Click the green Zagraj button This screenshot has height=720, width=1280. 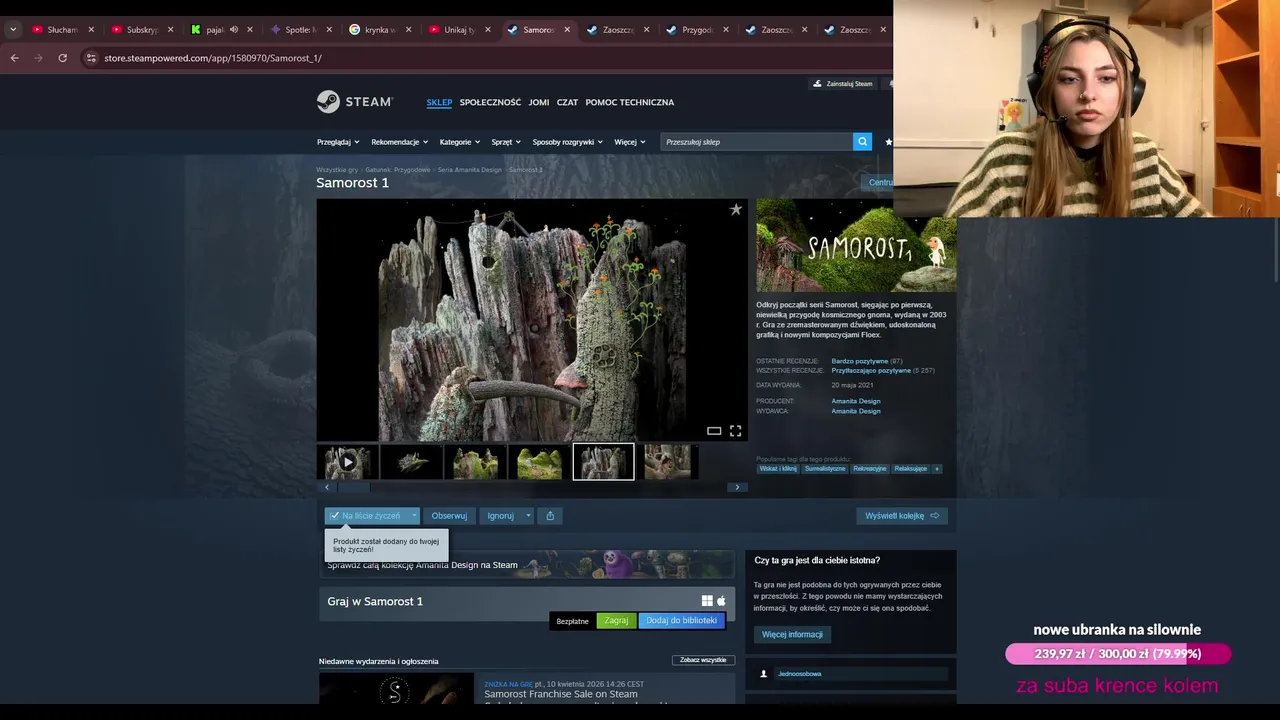tap(616, 621)
